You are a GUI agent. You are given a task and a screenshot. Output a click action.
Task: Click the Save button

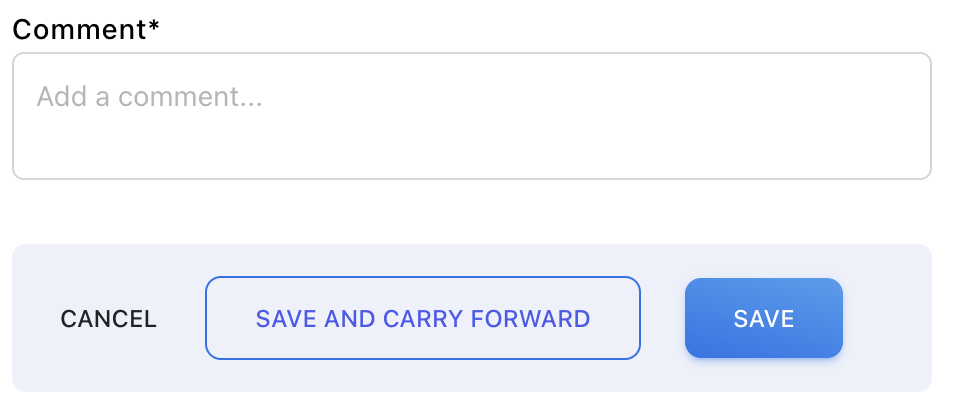[763, 318]
